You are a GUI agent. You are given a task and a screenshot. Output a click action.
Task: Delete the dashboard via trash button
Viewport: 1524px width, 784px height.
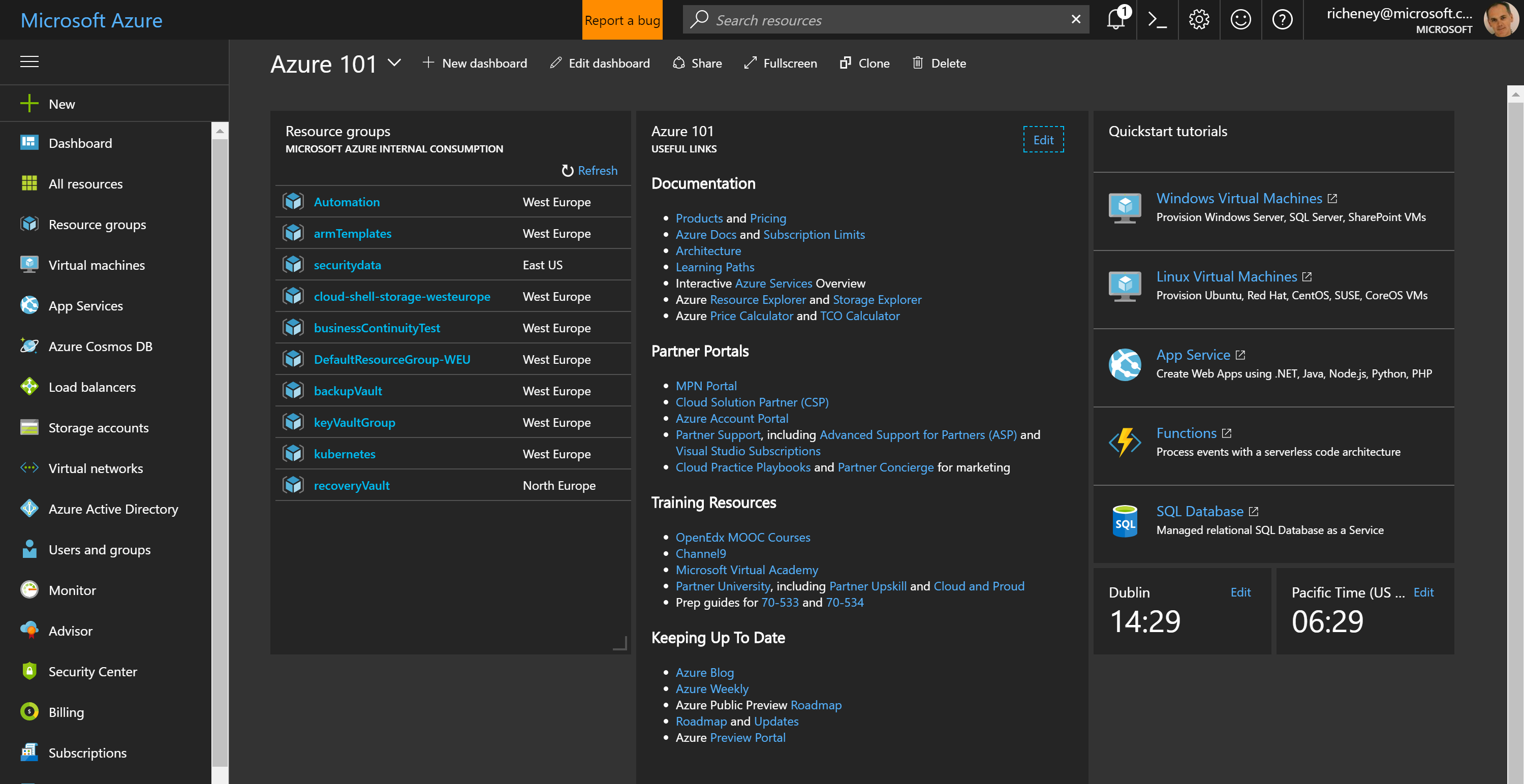939,64
